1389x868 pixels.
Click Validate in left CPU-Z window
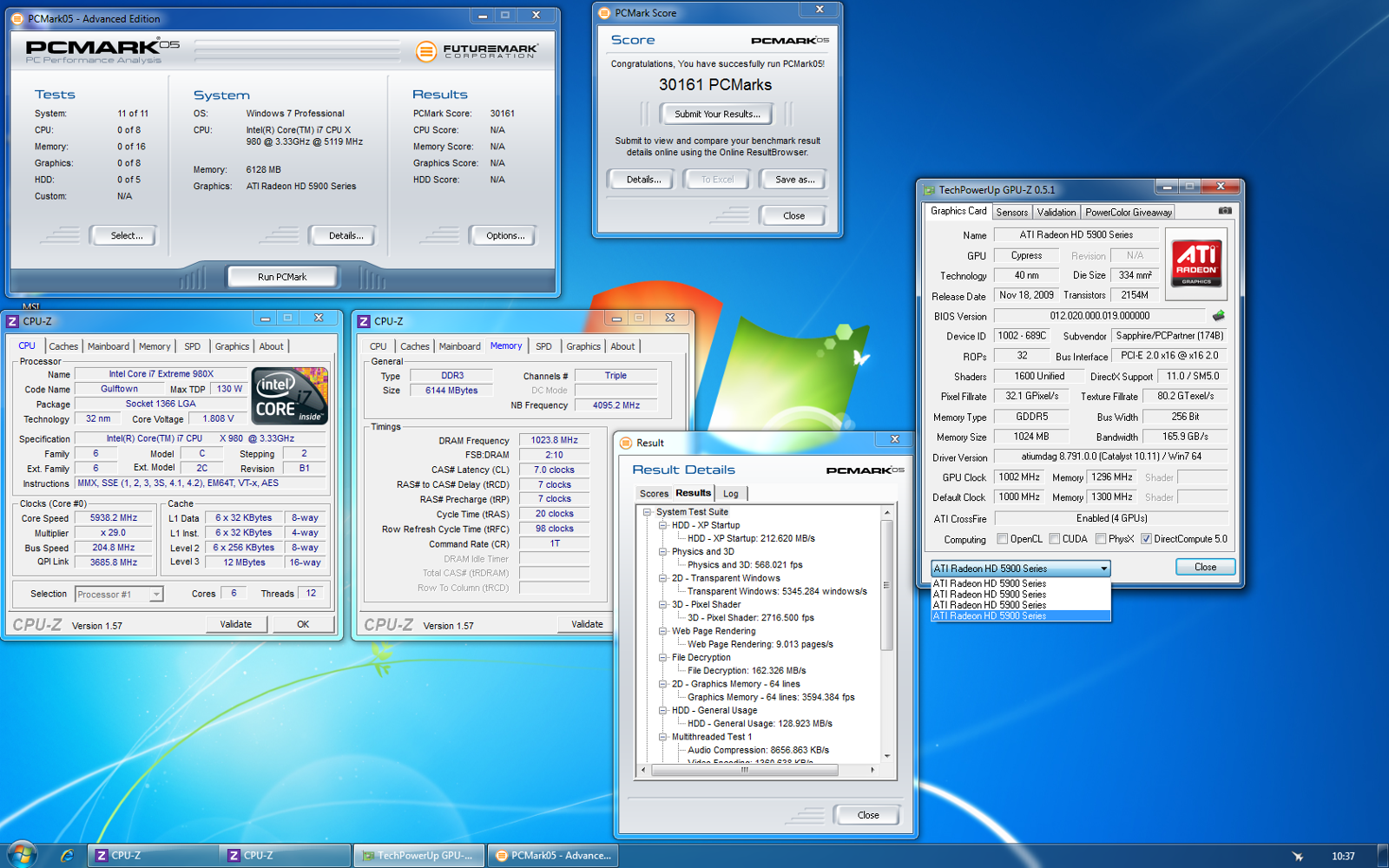click(236, 624)
